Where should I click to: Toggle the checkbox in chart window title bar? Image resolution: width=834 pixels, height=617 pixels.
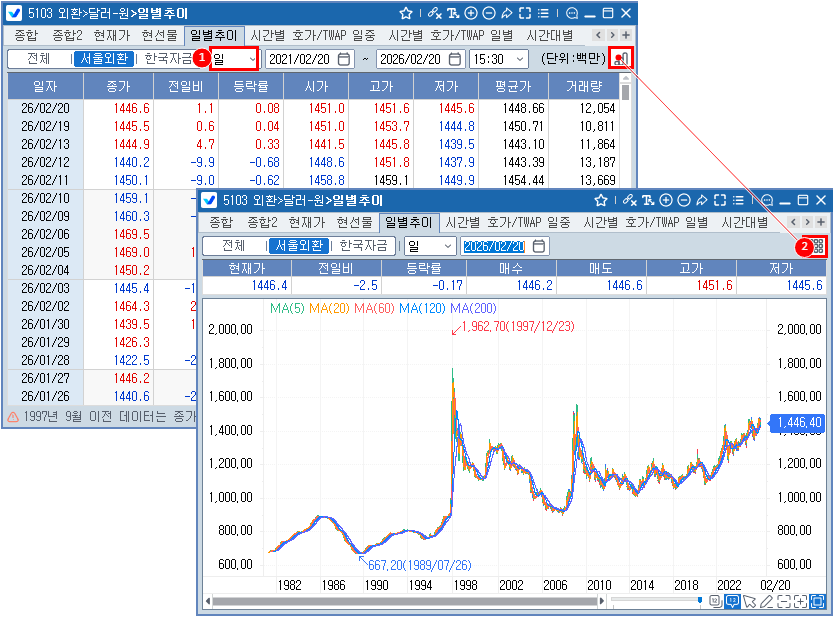click(x=210, y=200)
